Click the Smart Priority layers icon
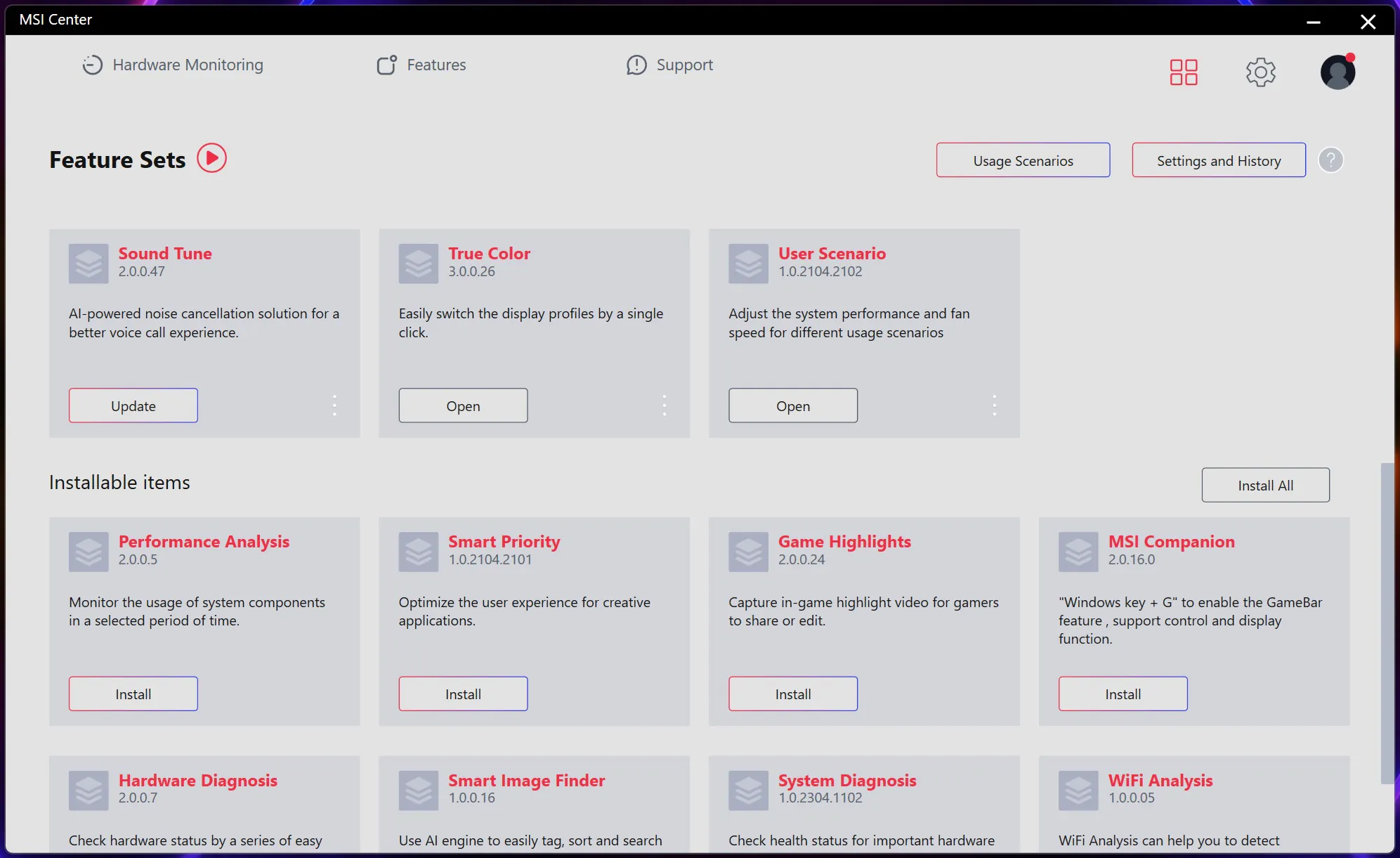The height and width of the screenshot is (858, 1400). click(x=419, y=552)
